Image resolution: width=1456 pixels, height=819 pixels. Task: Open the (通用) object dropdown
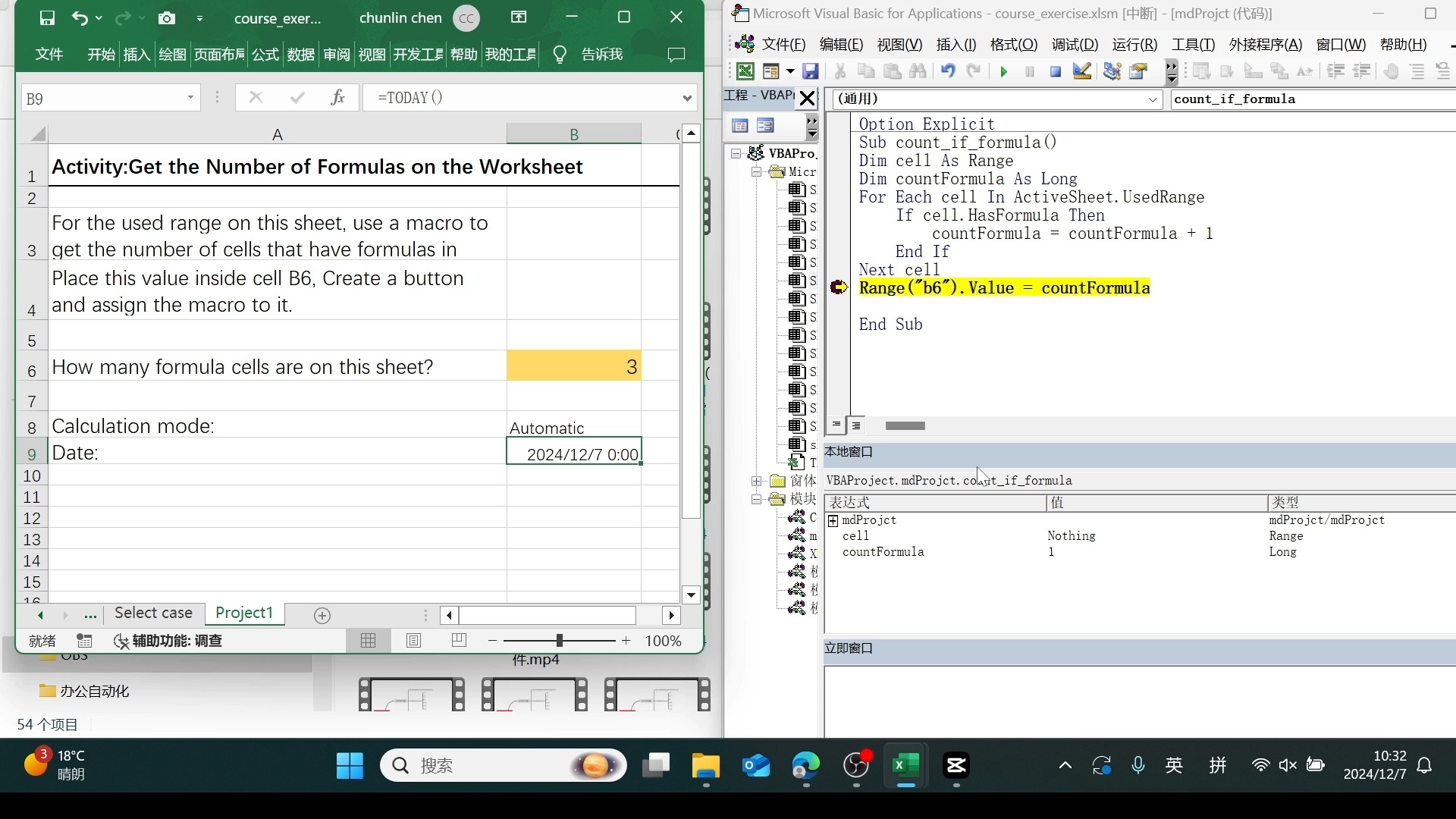[x=1153, y=99]
